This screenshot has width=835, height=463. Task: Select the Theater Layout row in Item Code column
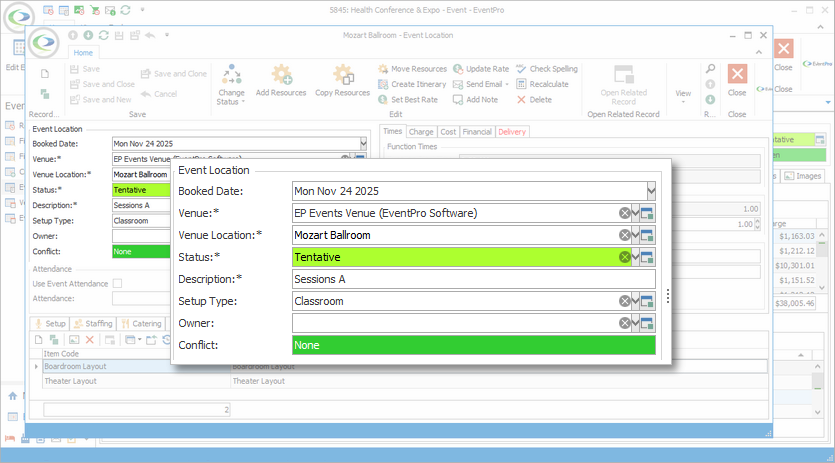pyautogui.click(x=136, y=381)
